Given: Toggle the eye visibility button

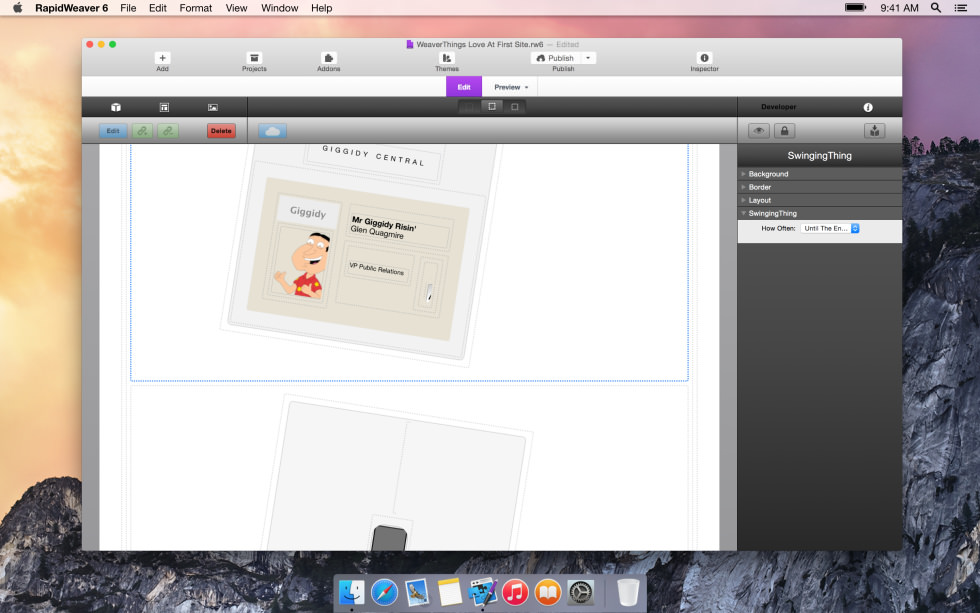Looking at the screenshot, I should (x=759, y=131).
